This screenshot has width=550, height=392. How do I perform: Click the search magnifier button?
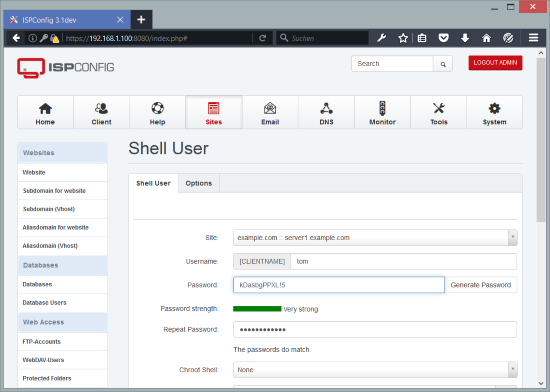443,64
